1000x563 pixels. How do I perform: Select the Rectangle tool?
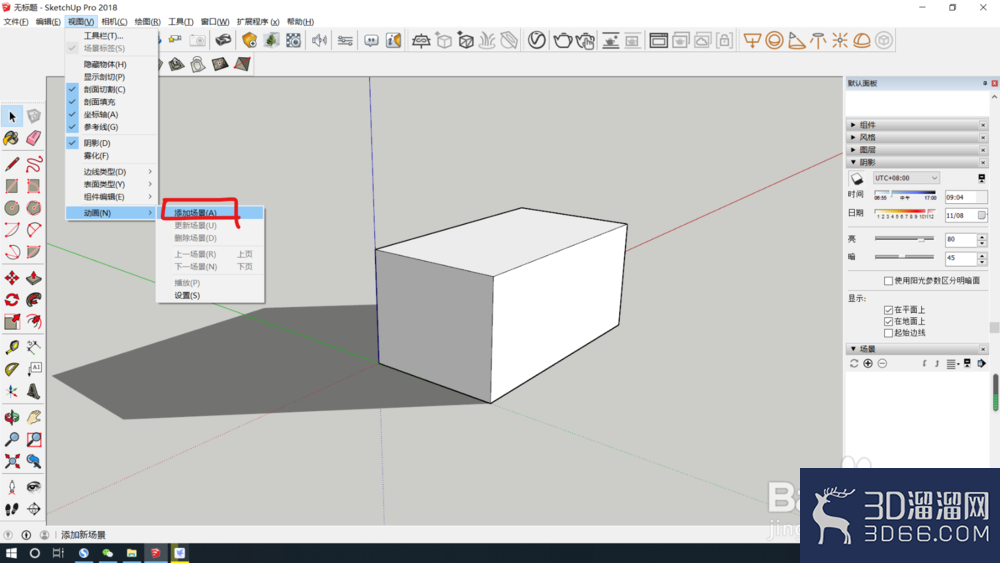11,186
